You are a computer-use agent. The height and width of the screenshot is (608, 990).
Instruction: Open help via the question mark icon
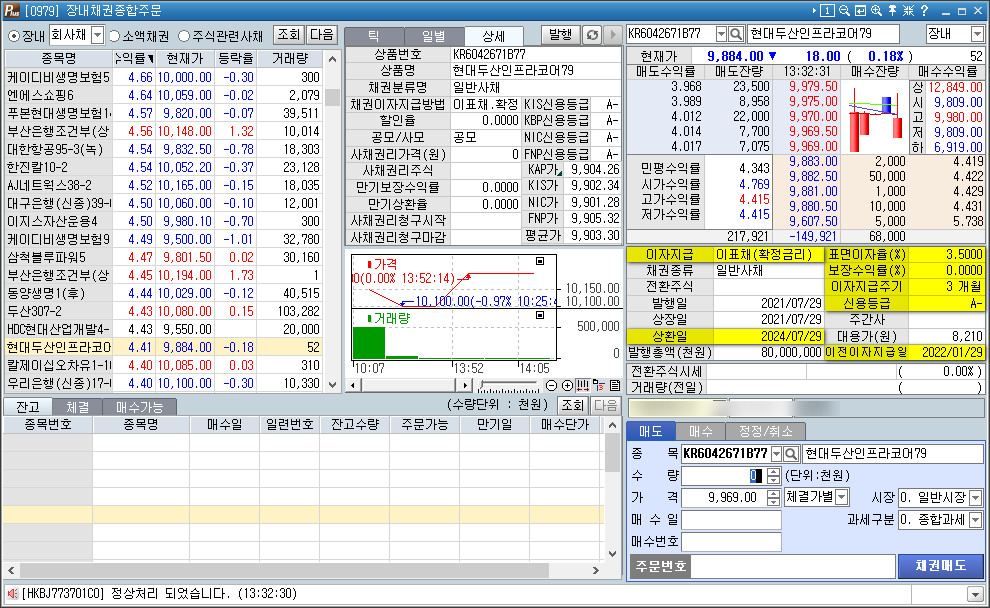coord(924,11)
